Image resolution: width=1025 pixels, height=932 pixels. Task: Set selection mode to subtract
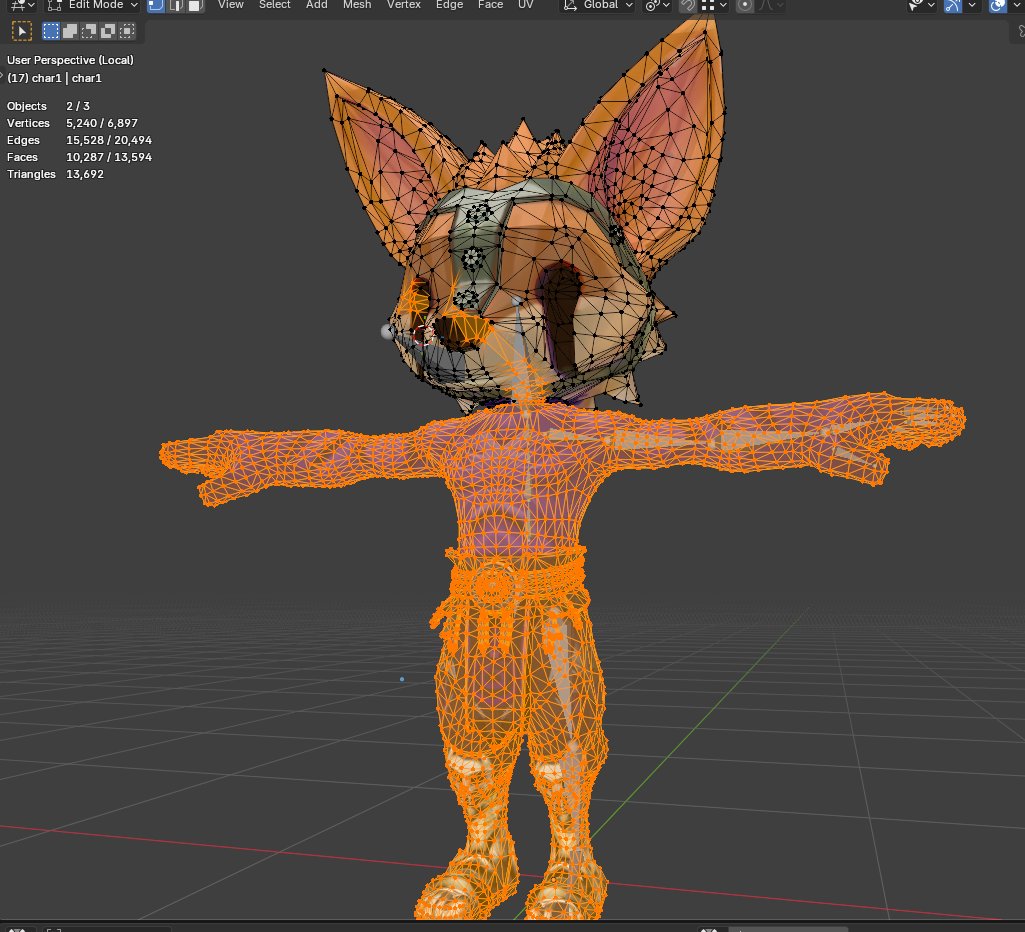[89, 31]
